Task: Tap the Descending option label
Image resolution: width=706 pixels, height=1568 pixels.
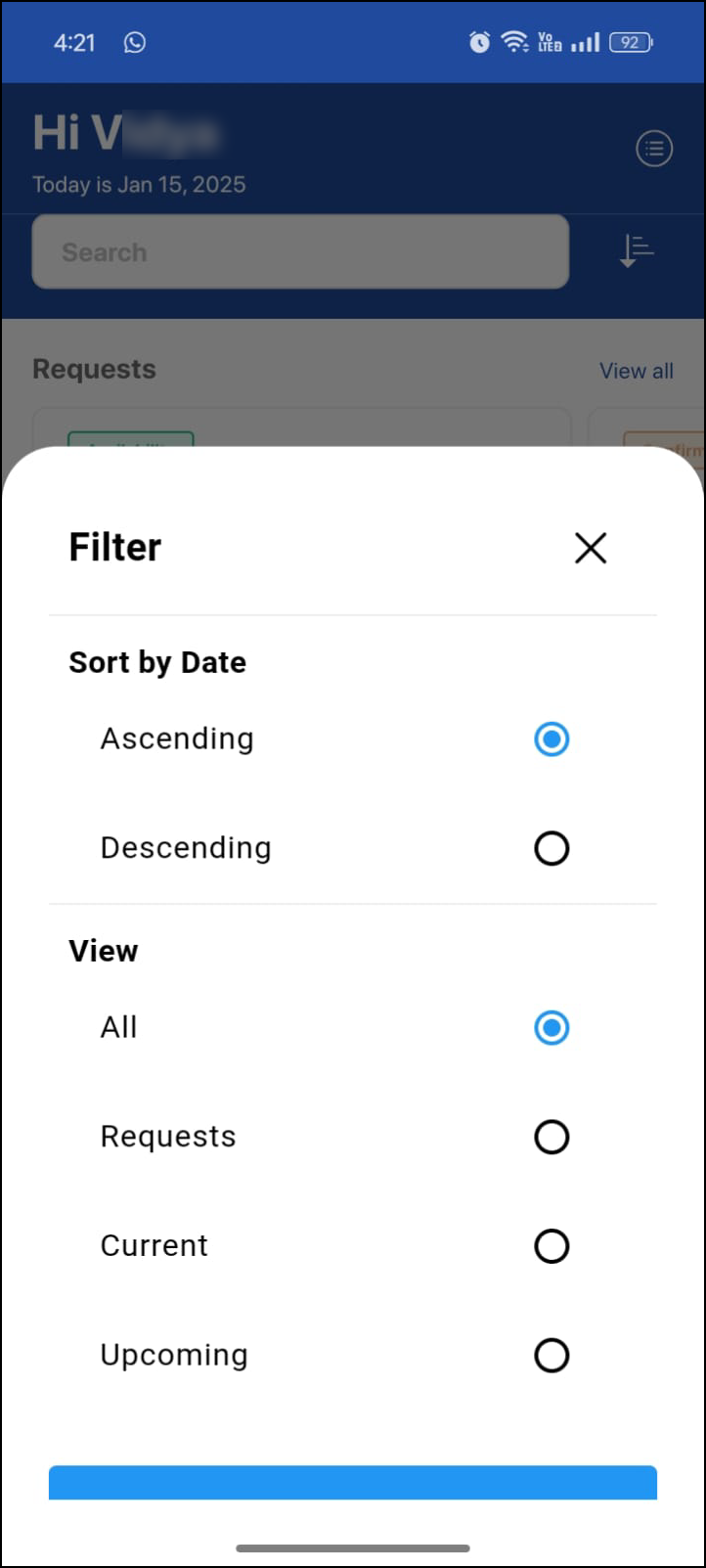Action: 186,848
